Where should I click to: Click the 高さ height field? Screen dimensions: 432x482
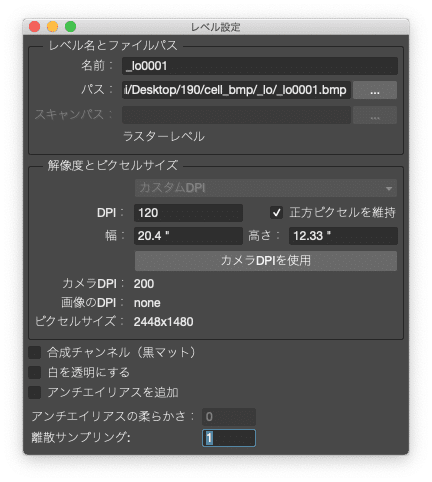[x=343, y=236]
